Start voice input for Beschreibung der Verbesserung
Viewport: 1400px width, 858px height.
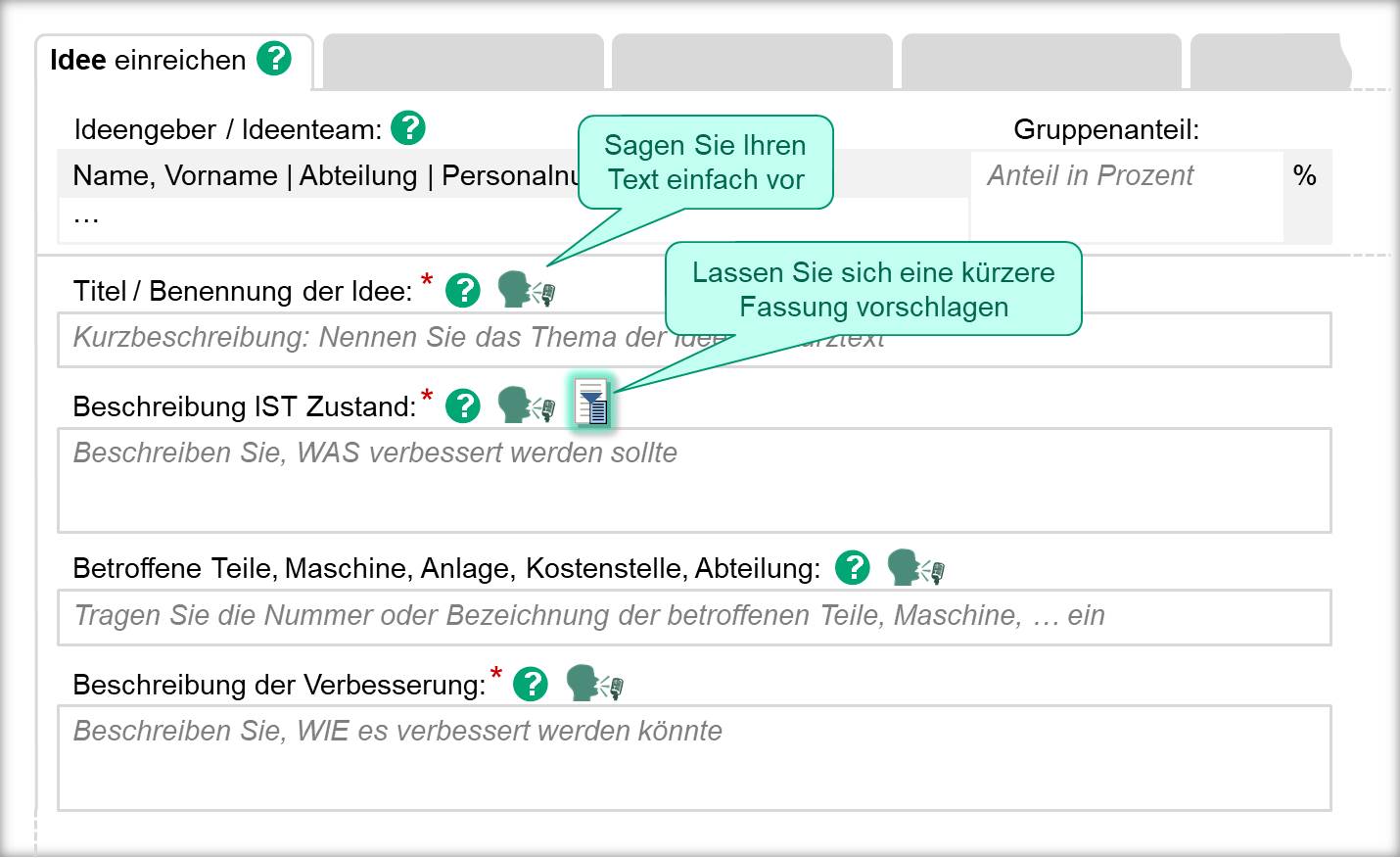tap(593, 683)
